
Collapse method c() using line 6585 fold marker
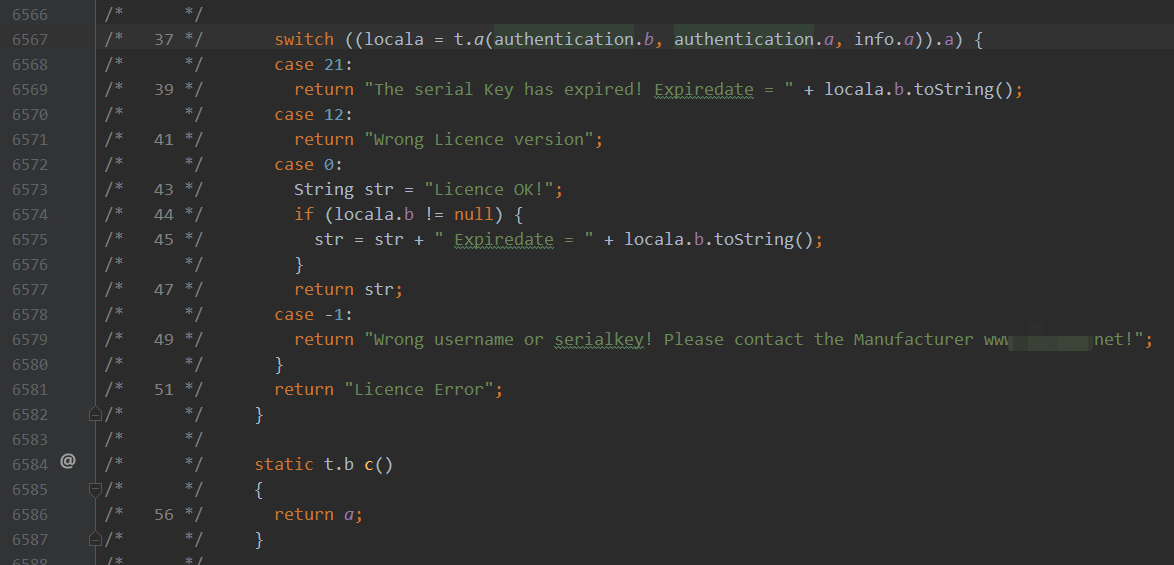[x=95, y=489]
